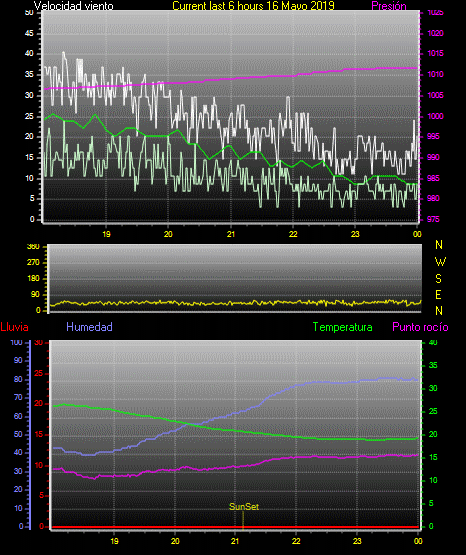
Task: Click the '1010' value on the pressure axis
Action: (435, 74)
